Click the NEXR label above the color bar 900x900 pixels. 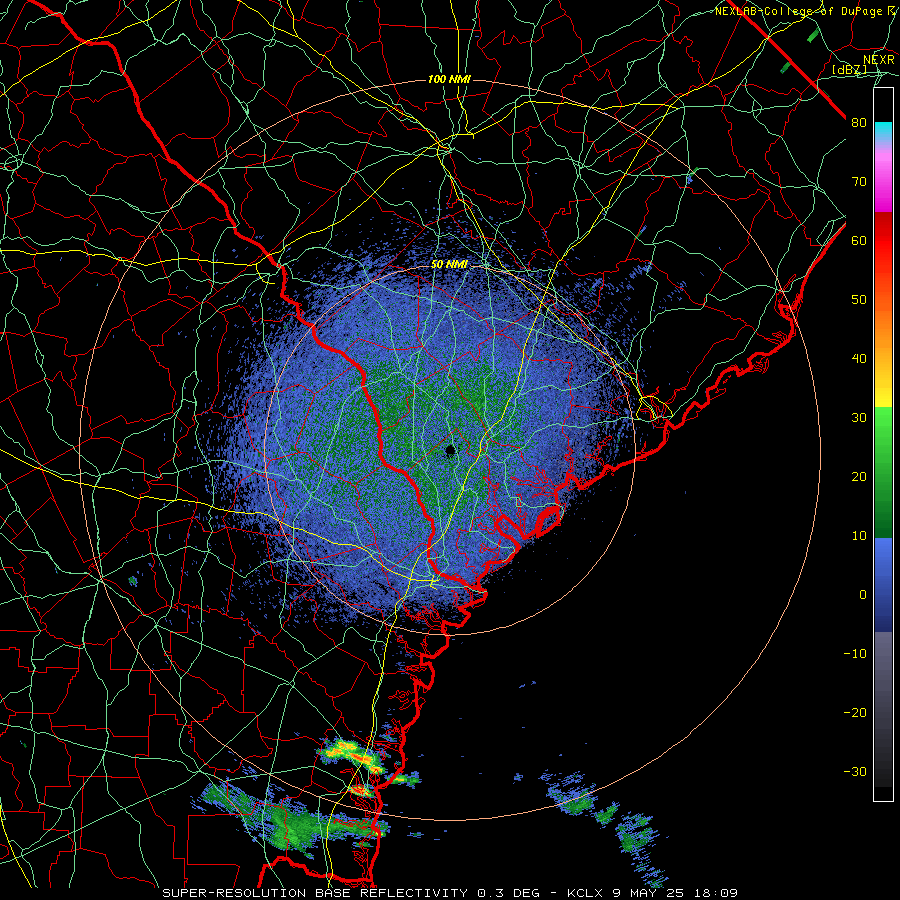tap(879, 60)
